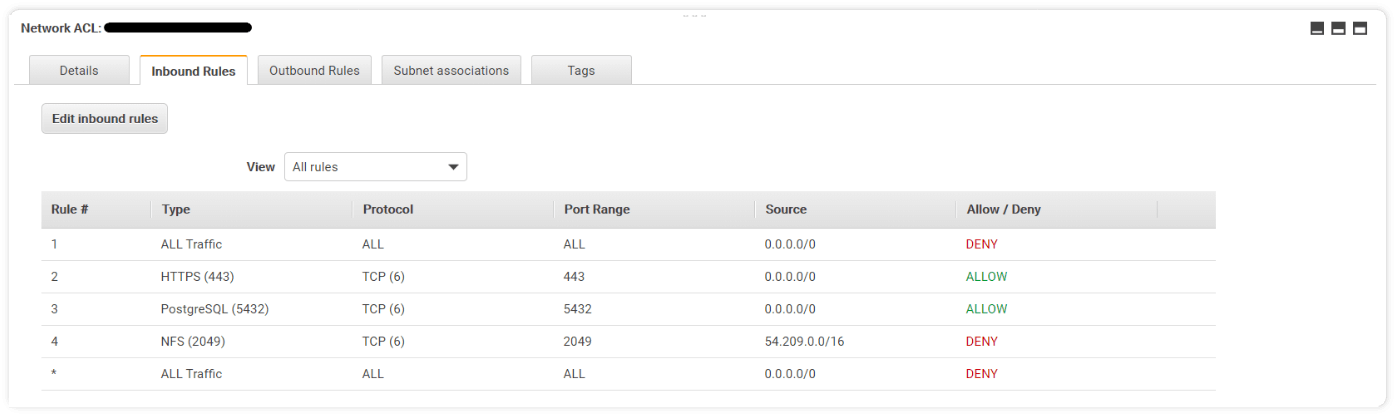
Task: Open the View rules dropdown
Action: coord(375,167)
